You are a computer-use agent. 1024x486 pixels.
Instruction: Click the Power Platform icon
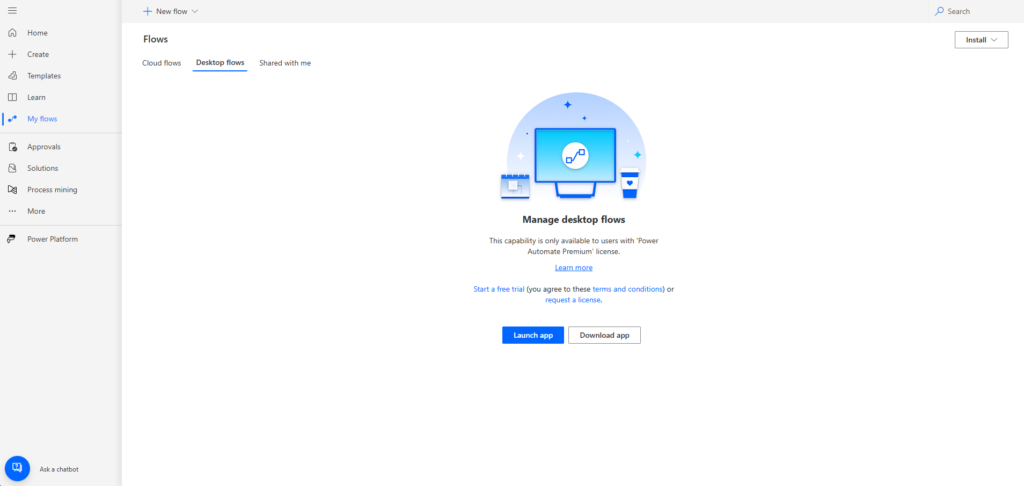tap(12, 239)
